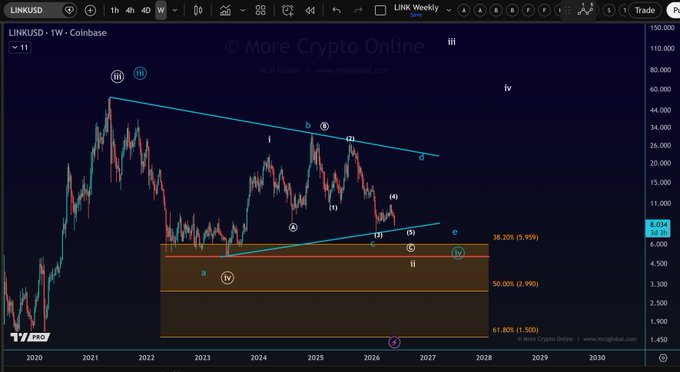Click 2027 on the time axis
The width and height of the screenshot is (680, 372).
tap(428, 358)
